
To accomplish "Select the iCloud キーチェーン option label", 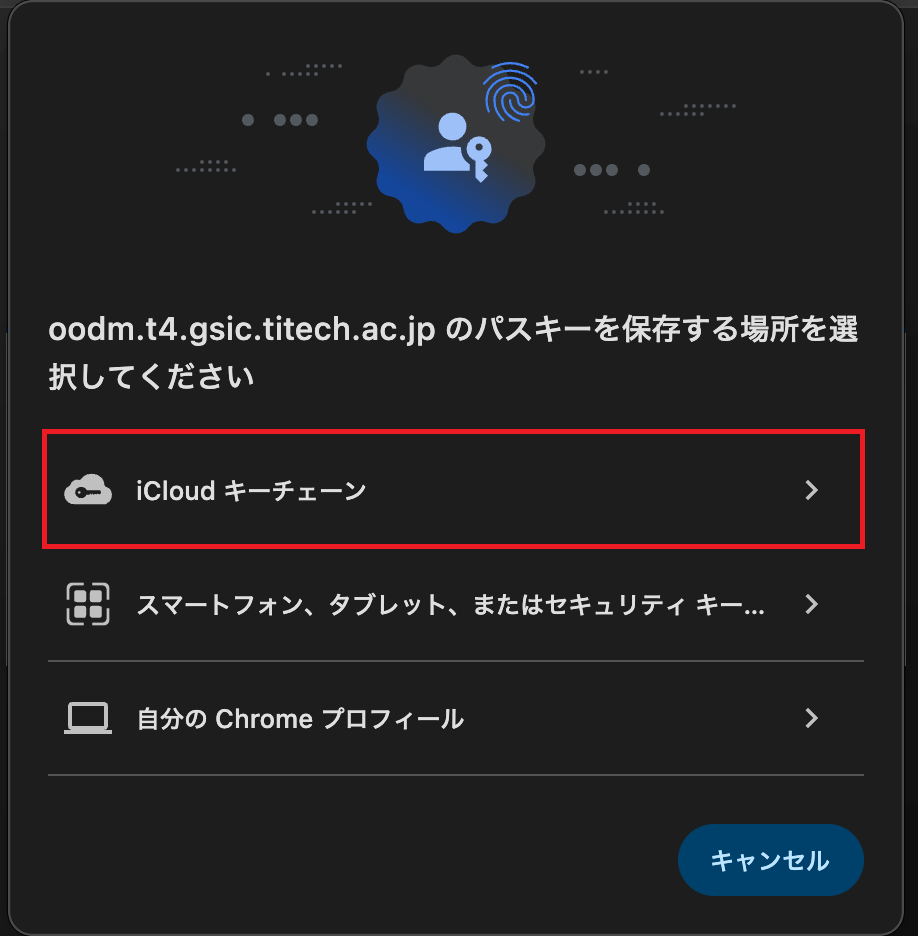I will [x=251, y=491].
